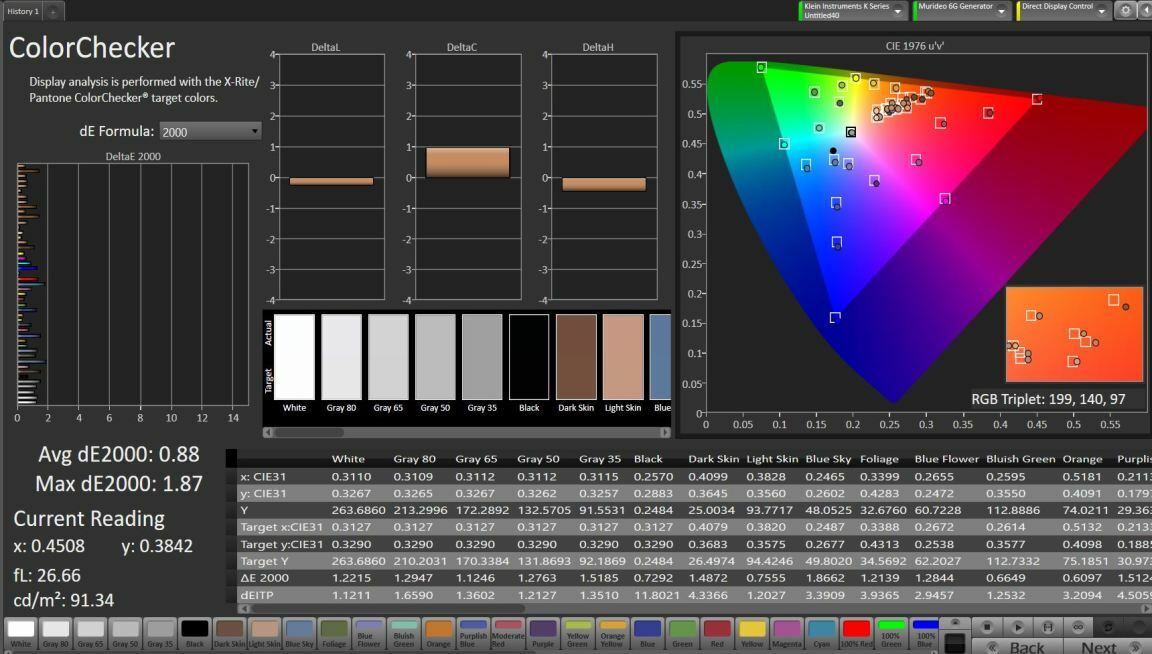Click the refresh icon near Next button
The width and height of the screenshot is (1152, 654).
[x=1108, y=627]
